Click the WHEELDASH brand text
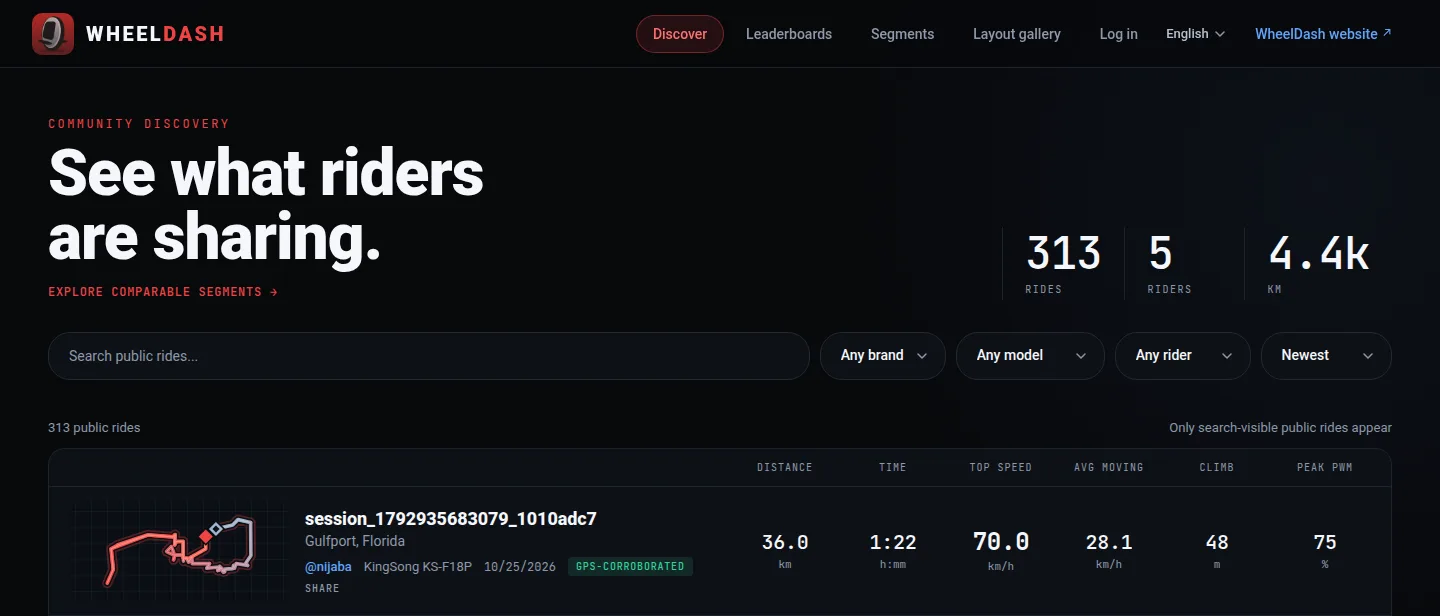The image size is (1440, 616). 155,34
